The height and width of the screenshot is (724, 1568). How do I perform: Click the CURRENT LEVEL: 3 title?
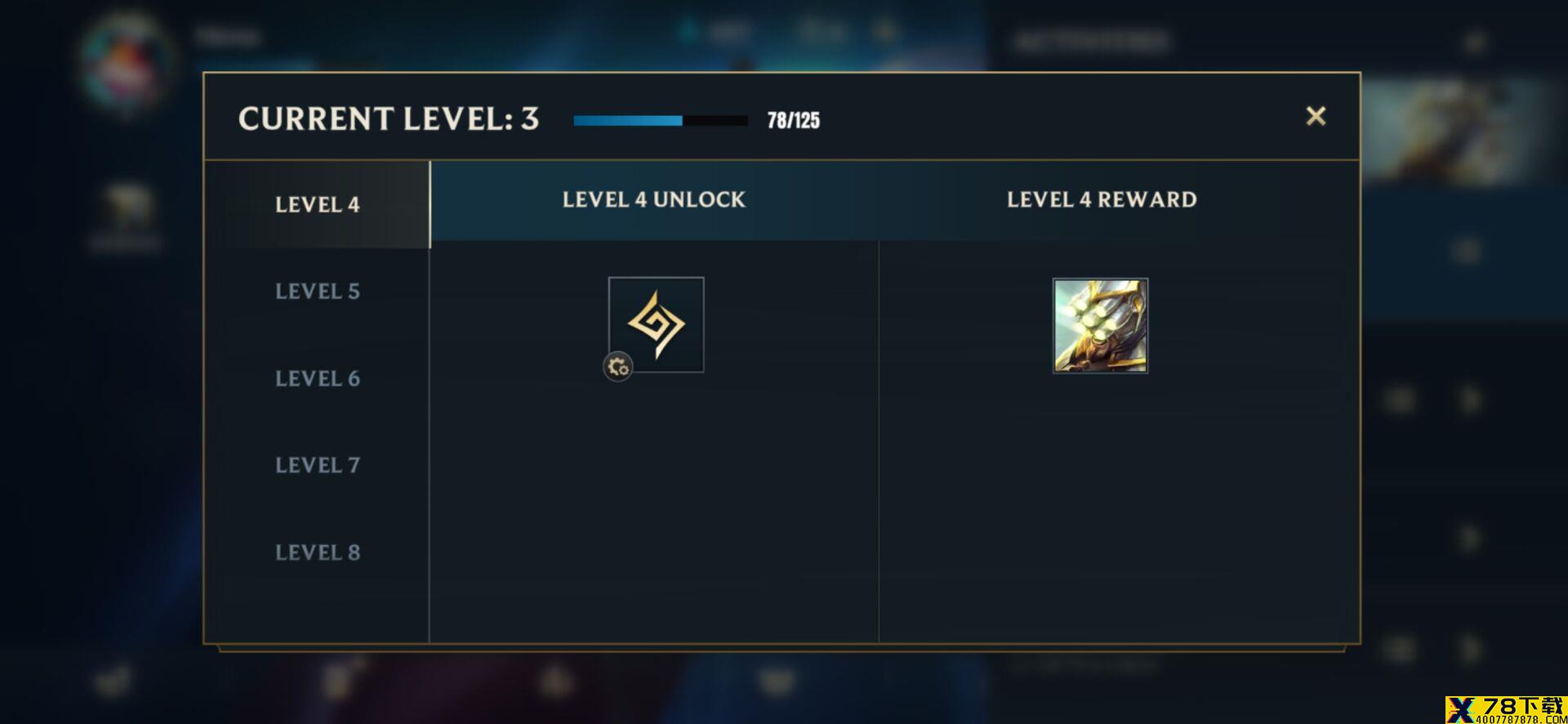coord(389,119)
